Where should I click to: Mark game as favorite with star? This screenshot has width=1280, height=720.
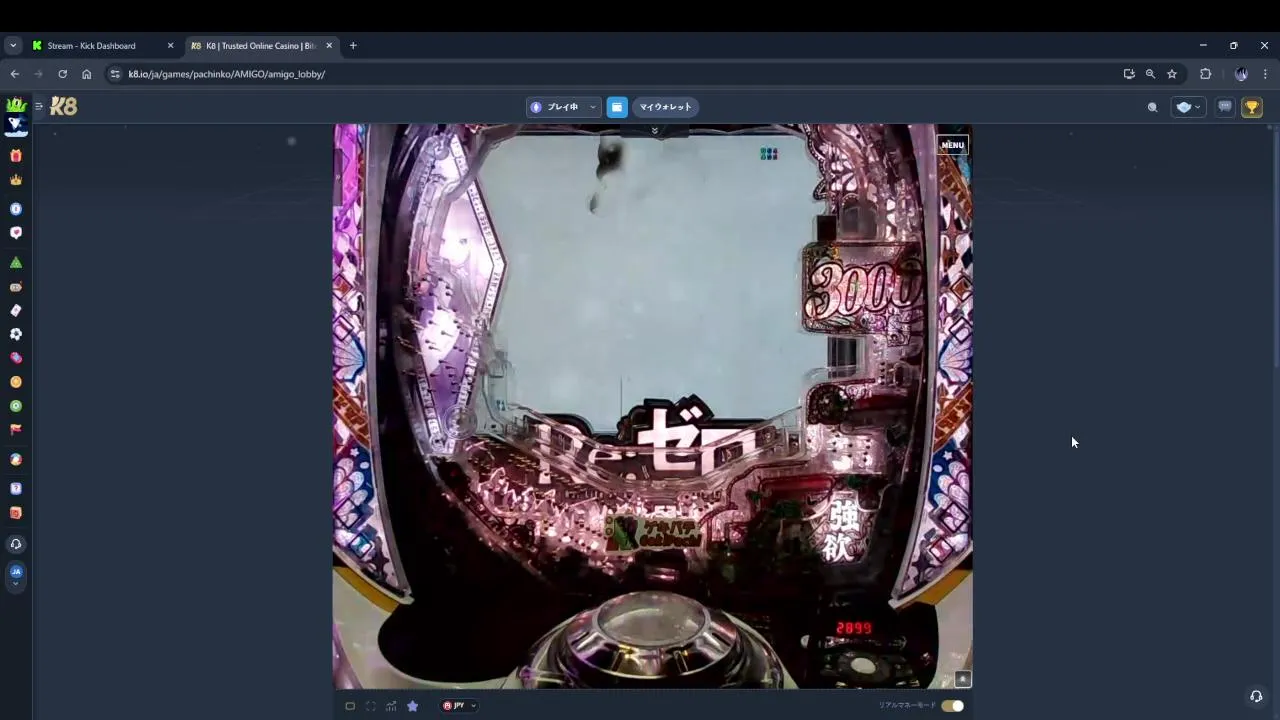pos(412,706)
